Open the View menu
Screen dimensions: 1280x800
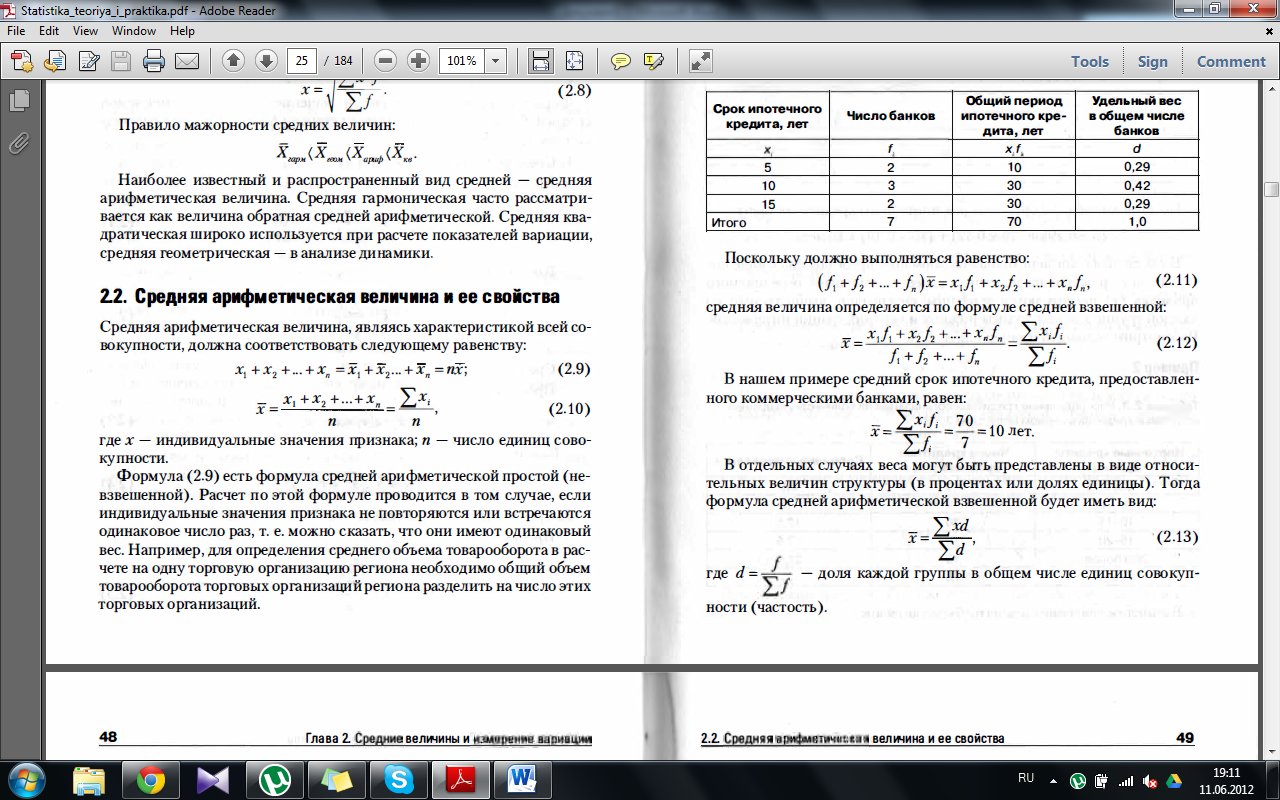point(85,31)
